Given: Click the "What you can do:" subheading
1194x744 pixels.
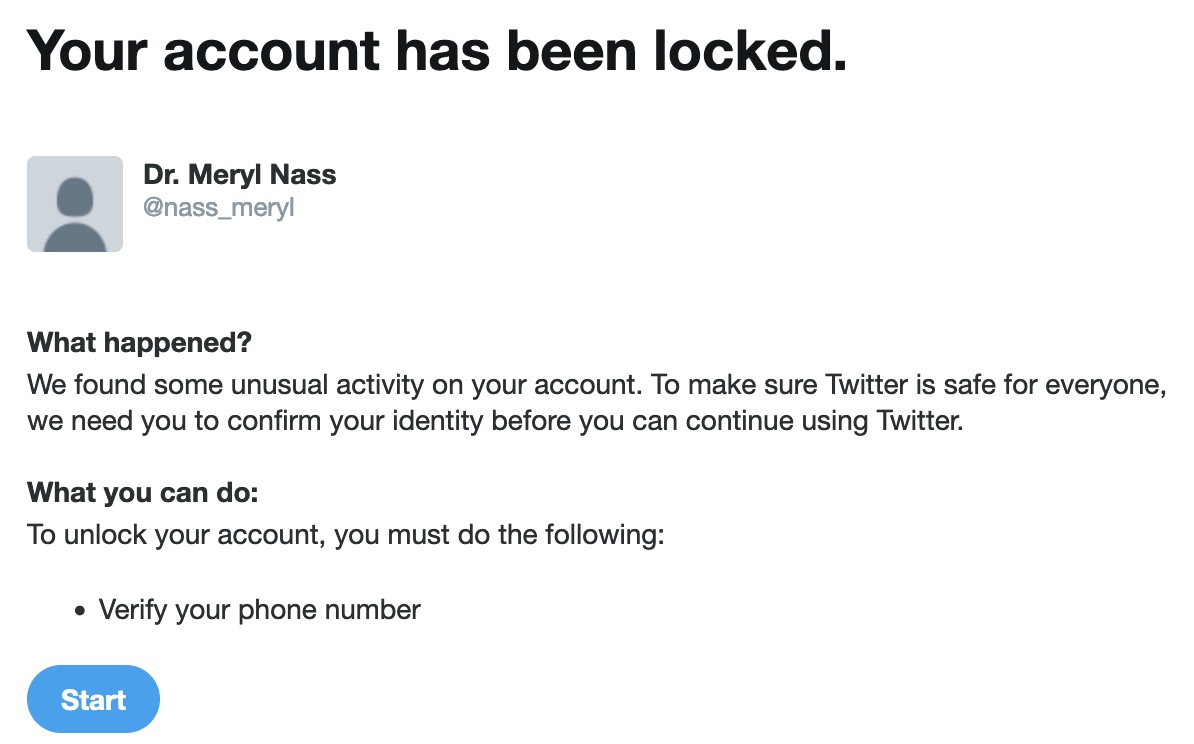Looking at the screenshot, I should pos(143,493).
